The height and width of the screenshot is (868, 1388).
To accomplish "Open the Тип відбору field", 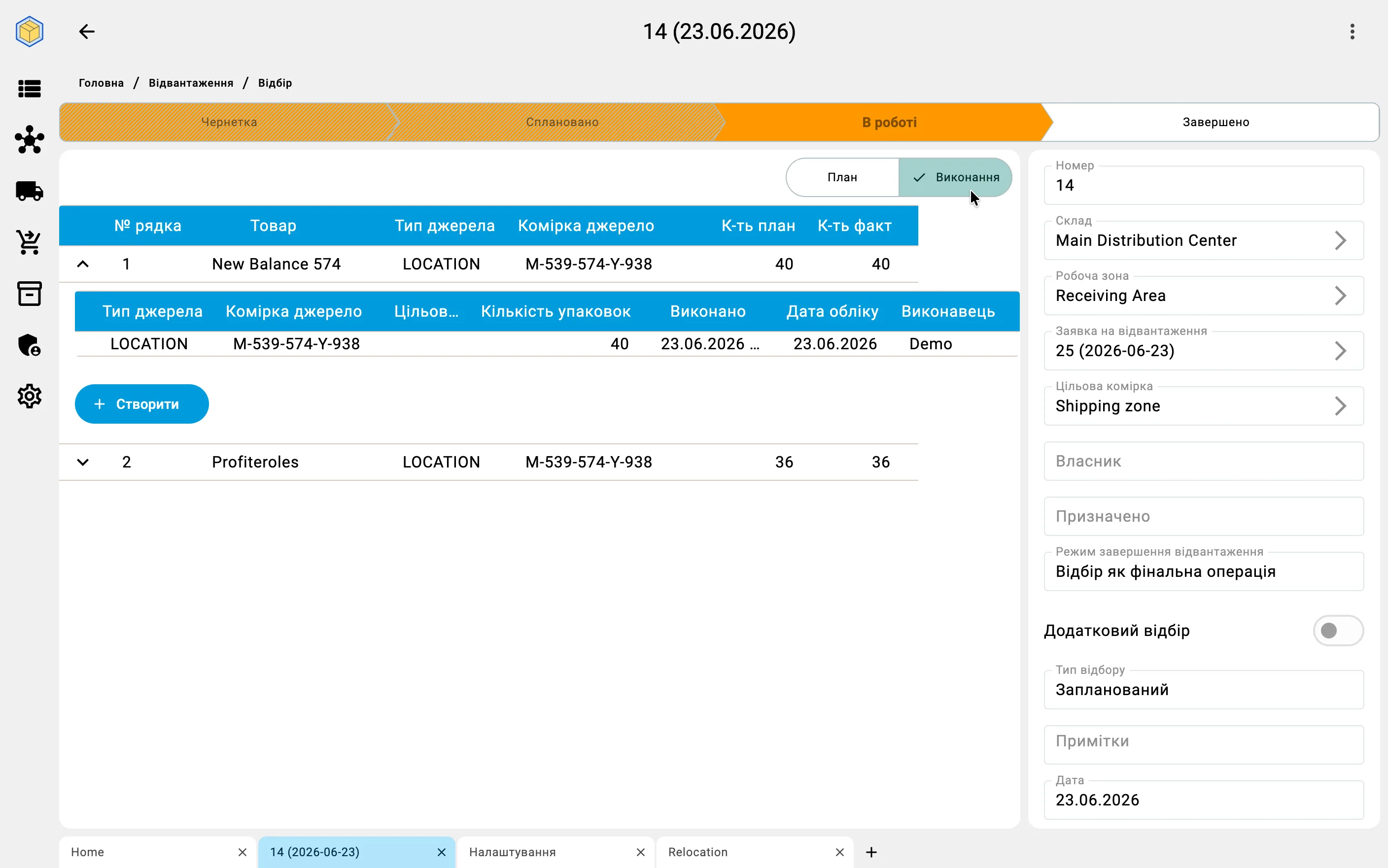I will click(x=1204, y=690).
